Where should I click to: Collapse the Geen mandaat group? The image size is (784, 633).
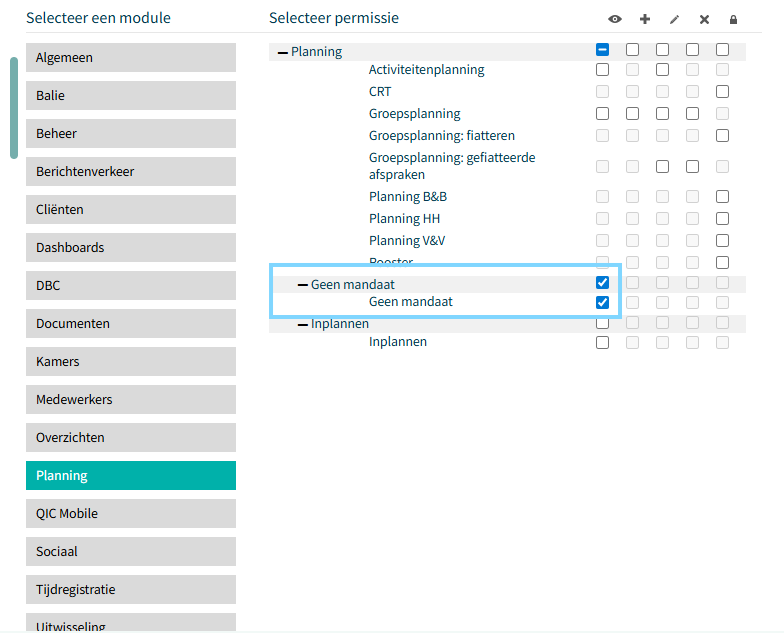tap(302, 285)
